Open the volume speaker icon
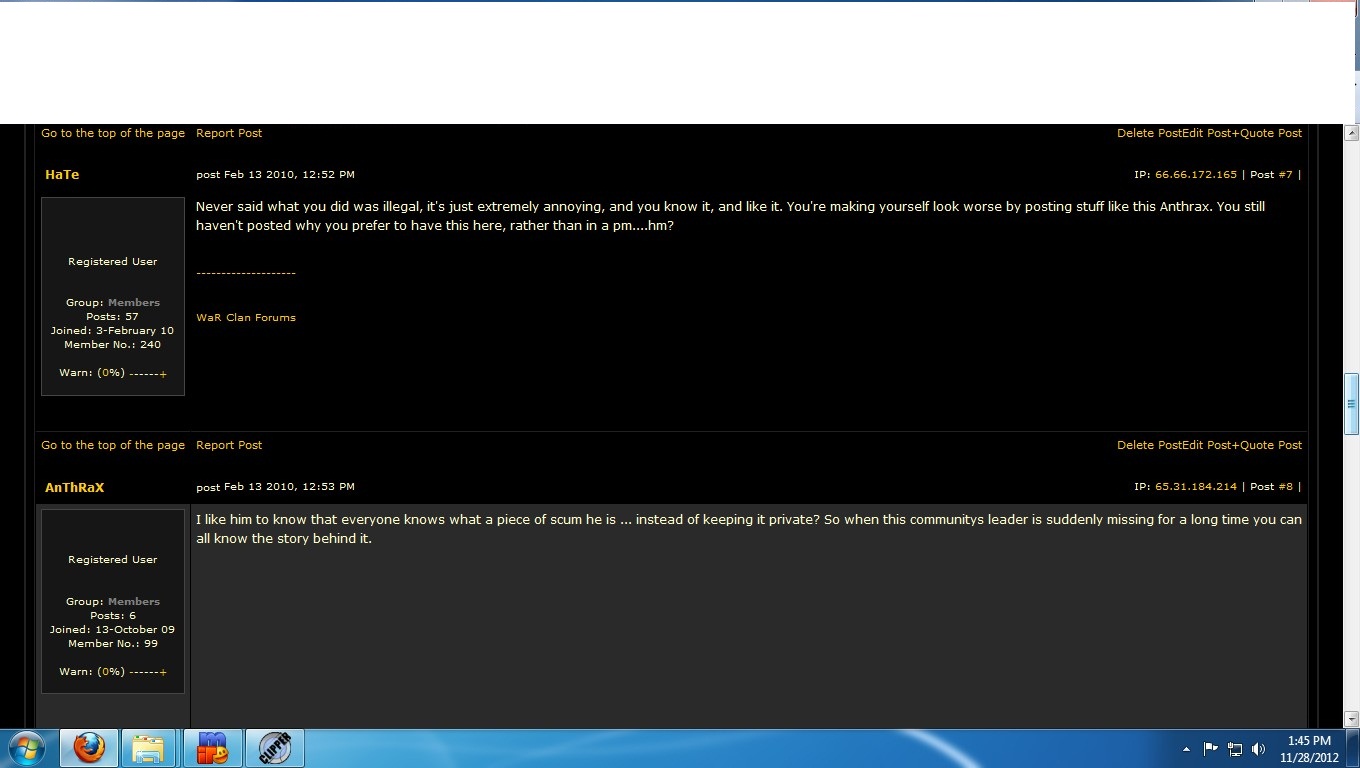Screen dimensions: 1360x768 click(x=1259, y=749)
